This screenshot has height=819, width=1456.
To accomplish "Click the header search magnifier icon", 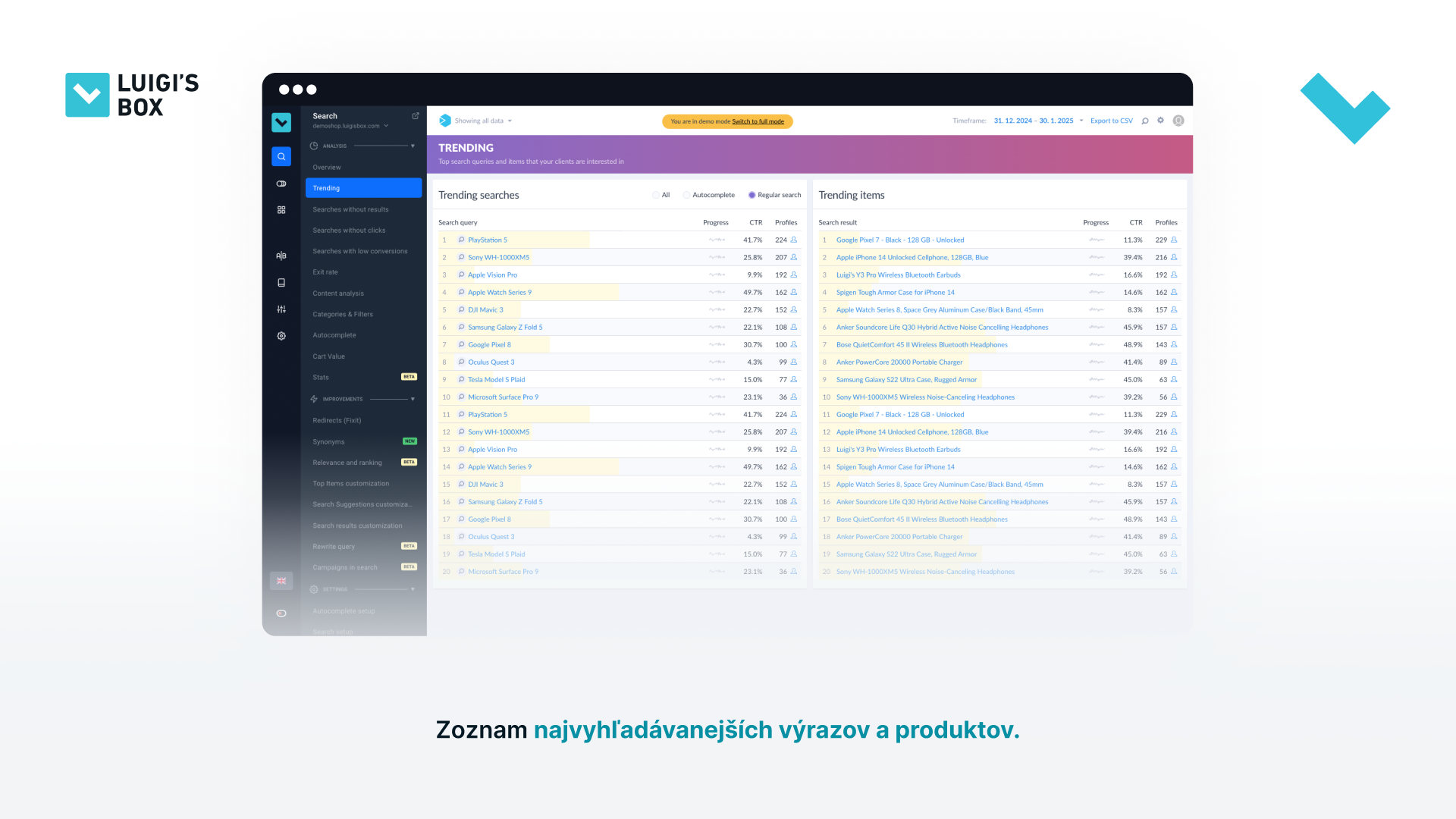I will coord(1145,121).
